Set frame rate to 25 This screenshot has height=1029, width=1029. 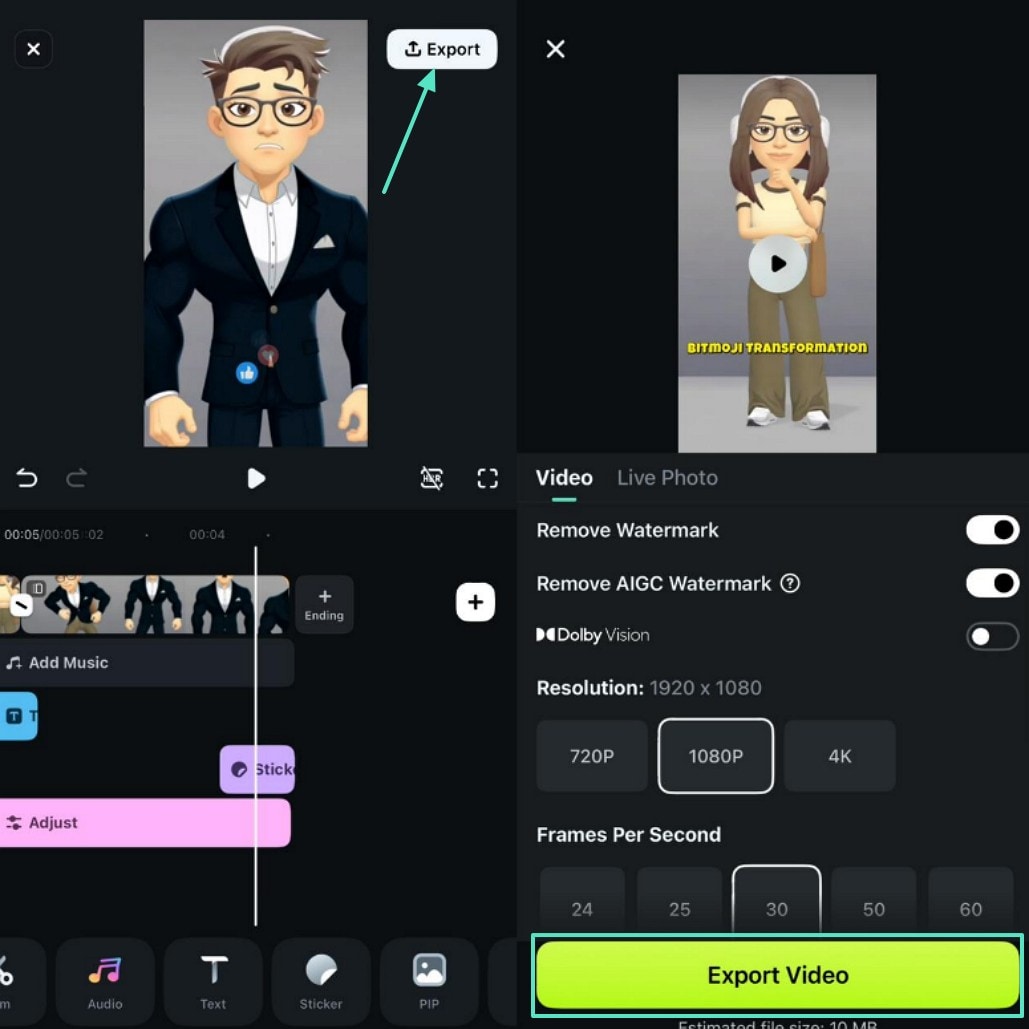point(679,902)
